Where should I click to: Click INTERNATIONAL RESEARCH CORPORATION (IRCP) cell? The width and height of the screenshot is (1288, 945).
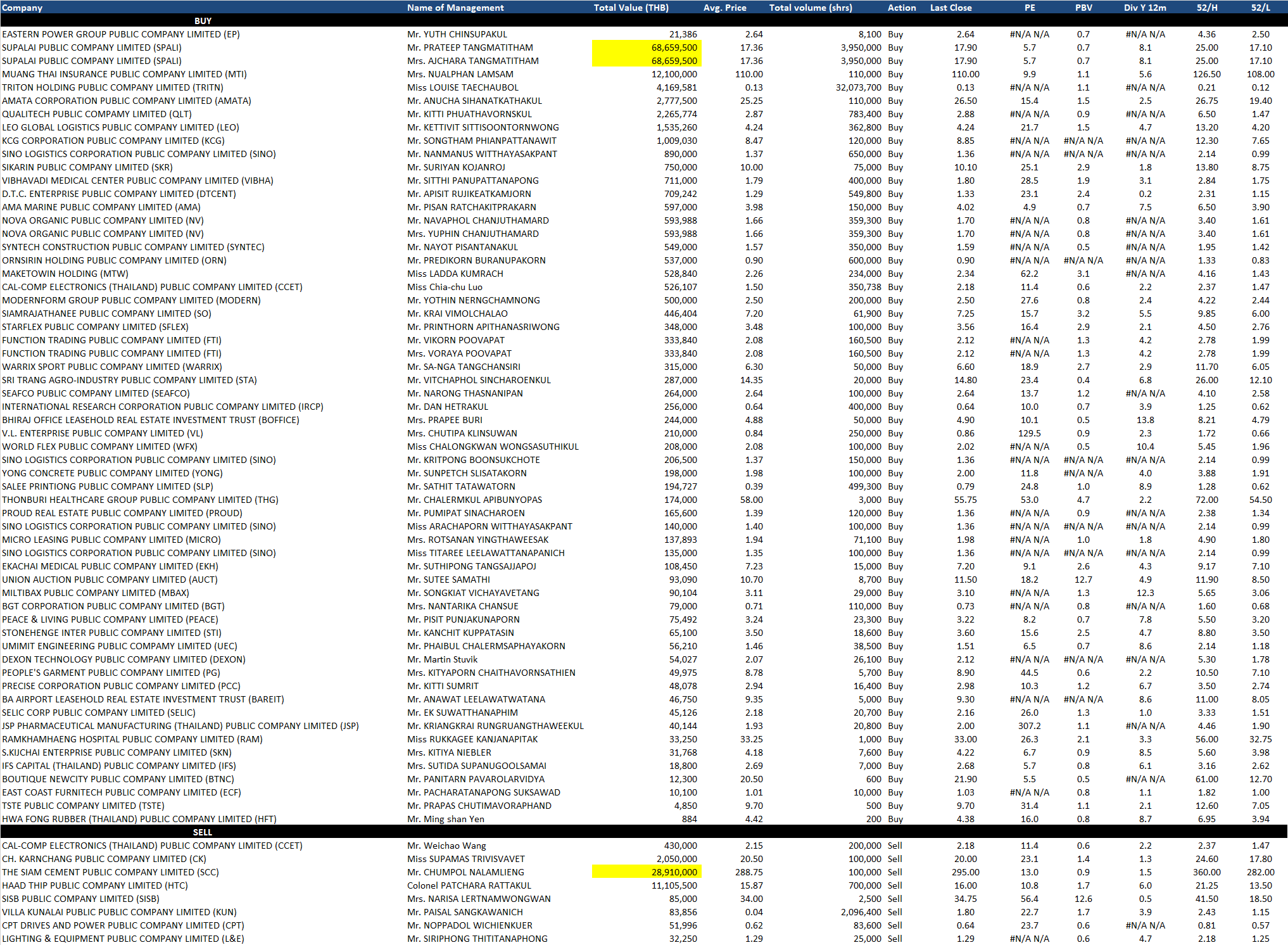[x=162, y=407]
